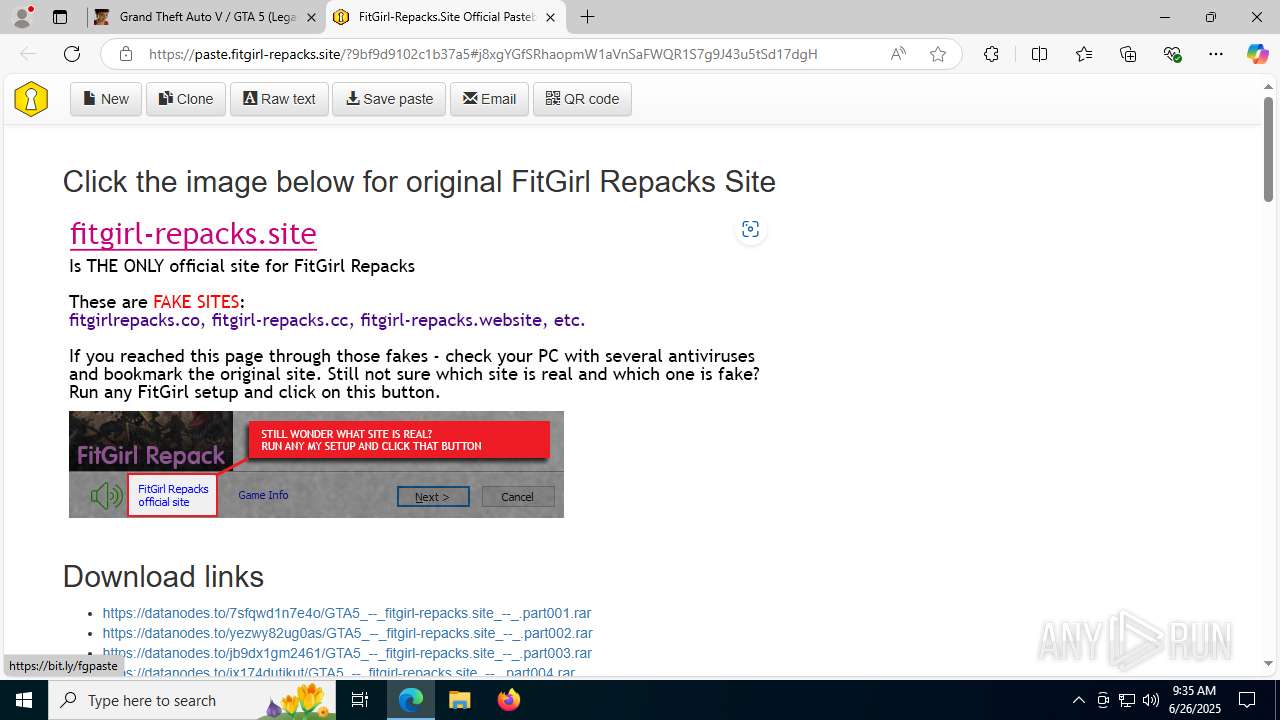Open File Explorer from taskbar

click(x=459, y=700)
